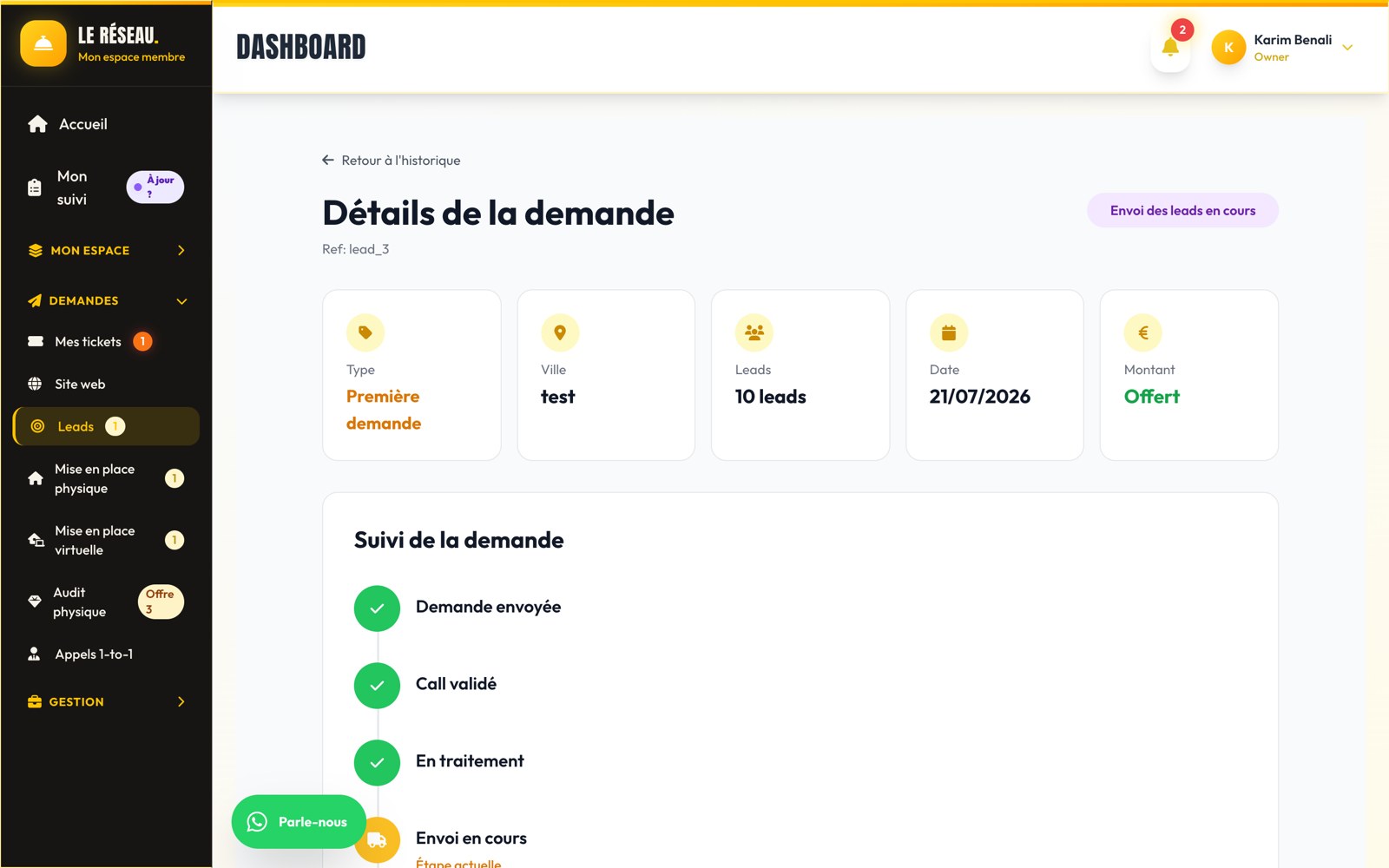The width and height of the screenshot is (1389, 868).
Task: Click the En traitement step label
Action: (x=470, y=761)
